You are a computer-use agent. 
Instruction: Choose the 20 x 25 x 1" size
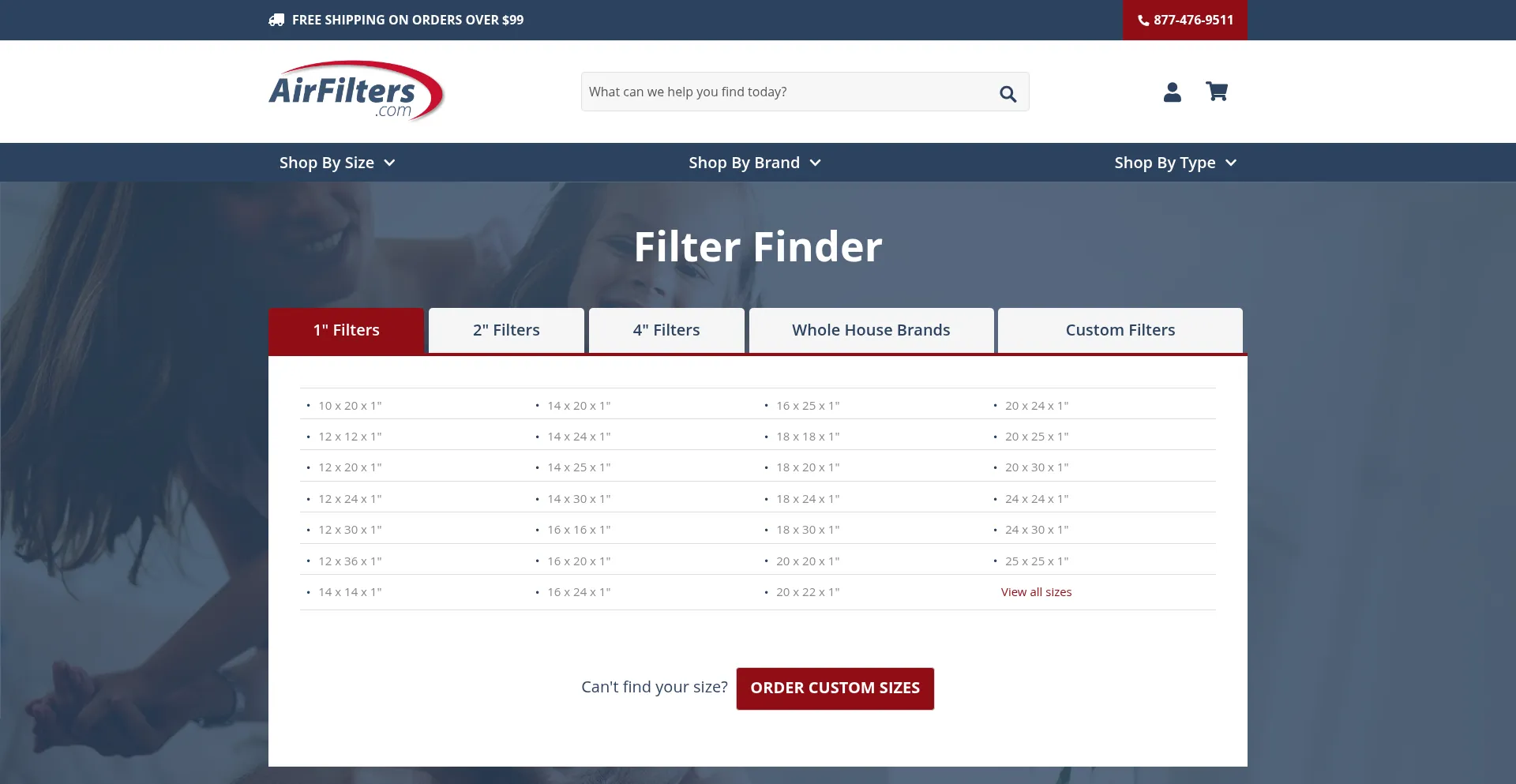tap(1037, 437)
